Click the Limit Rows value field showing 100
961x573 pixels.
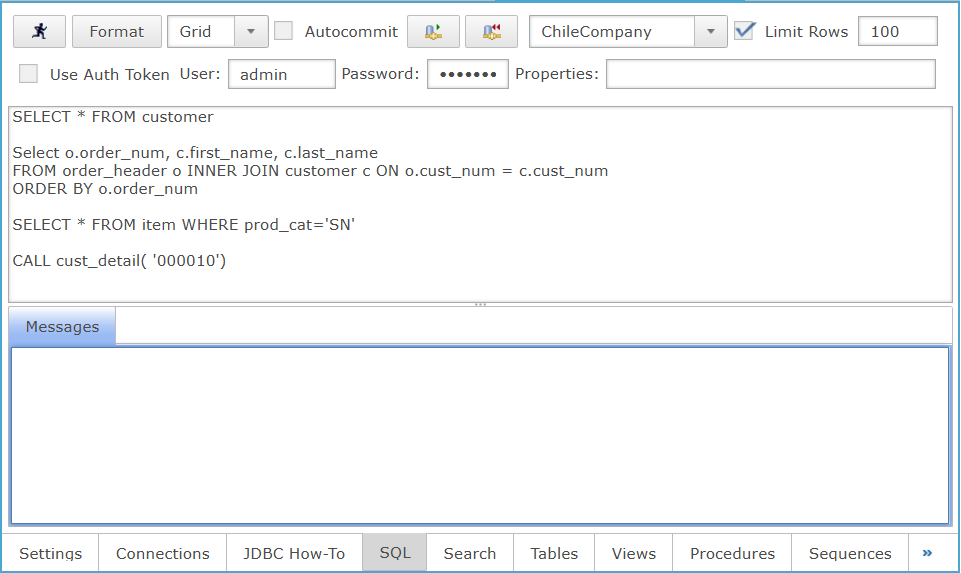pos(897,32)
